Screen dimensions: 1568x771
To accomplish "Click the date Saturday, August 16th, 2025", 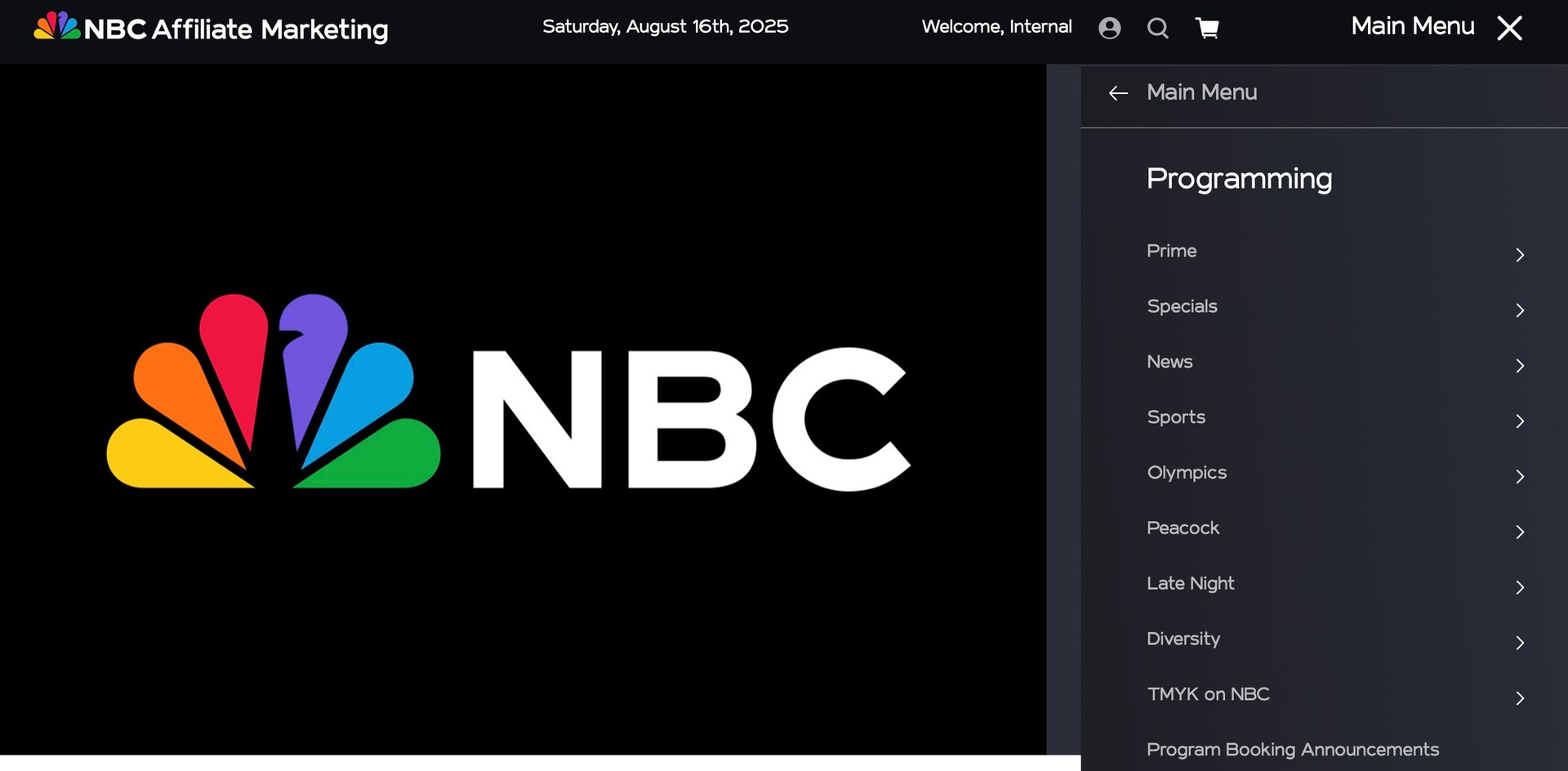I will (x=666, y=27).
